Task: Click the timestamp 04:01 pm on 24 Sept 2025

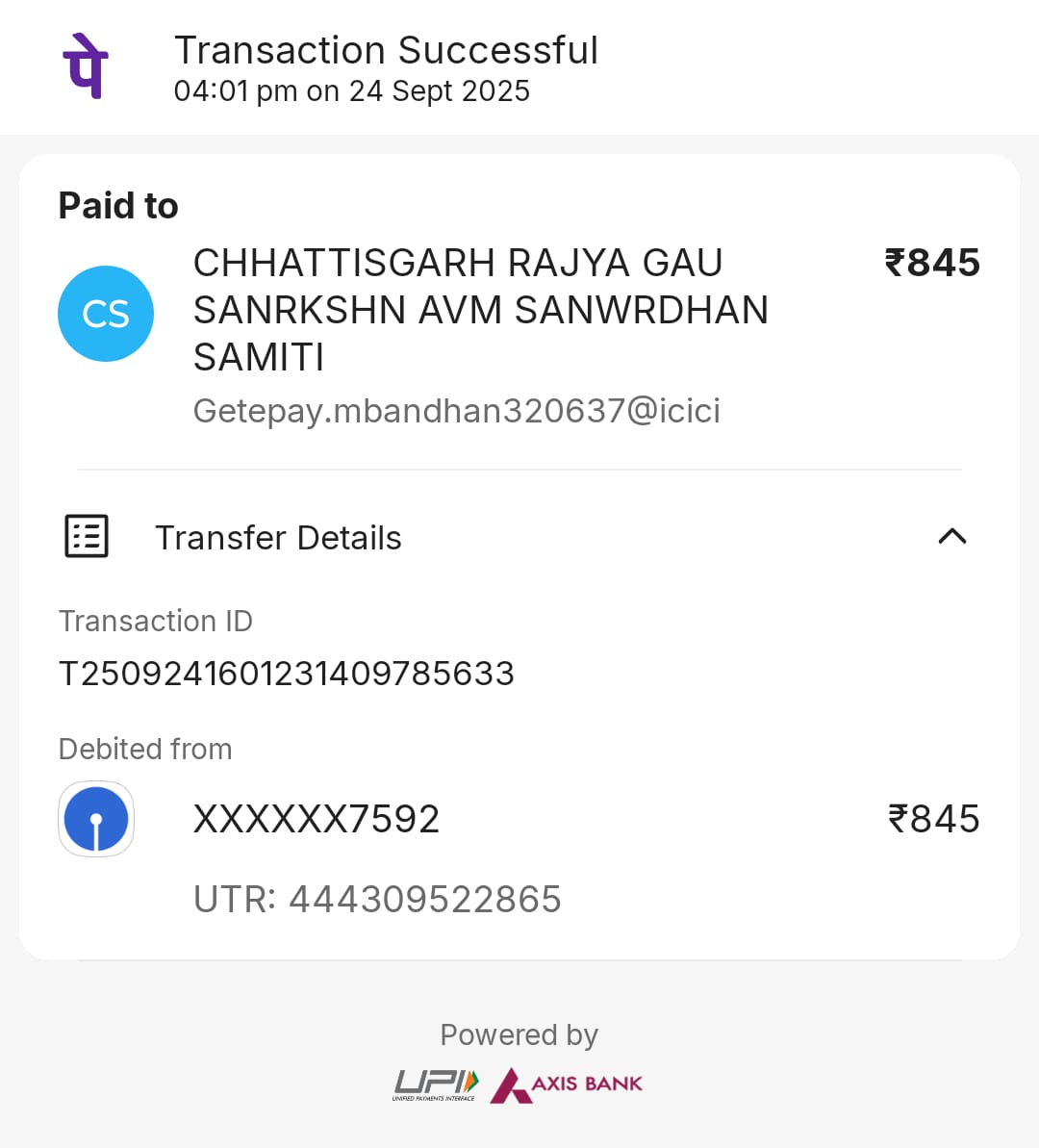Action: pos(351,91)
